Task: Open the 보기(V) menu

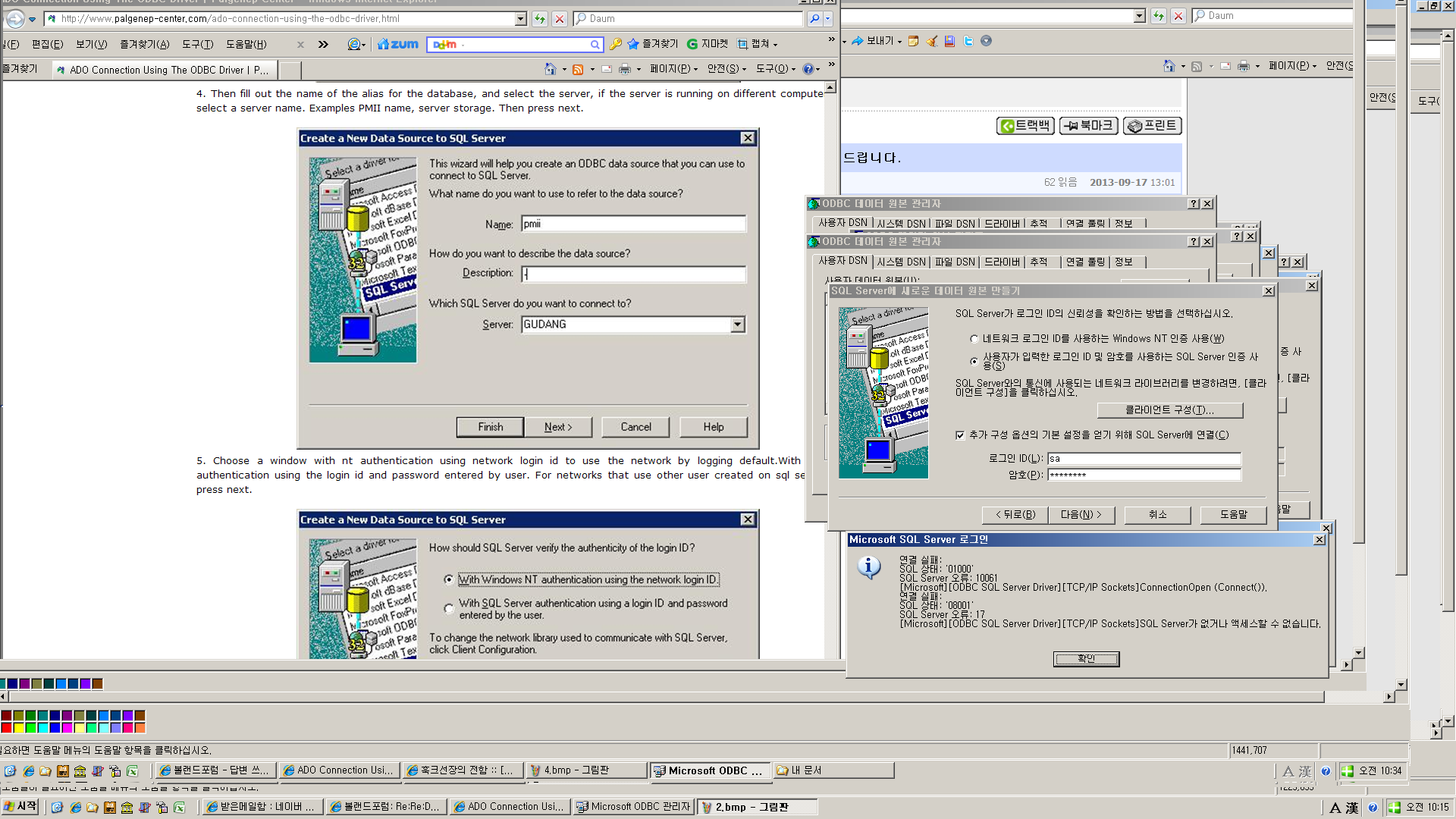Action: point(91,45)
